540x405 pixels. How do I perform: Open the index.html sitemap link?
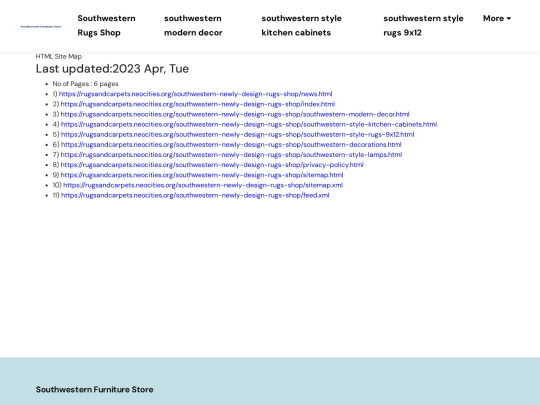click(198, 104)
